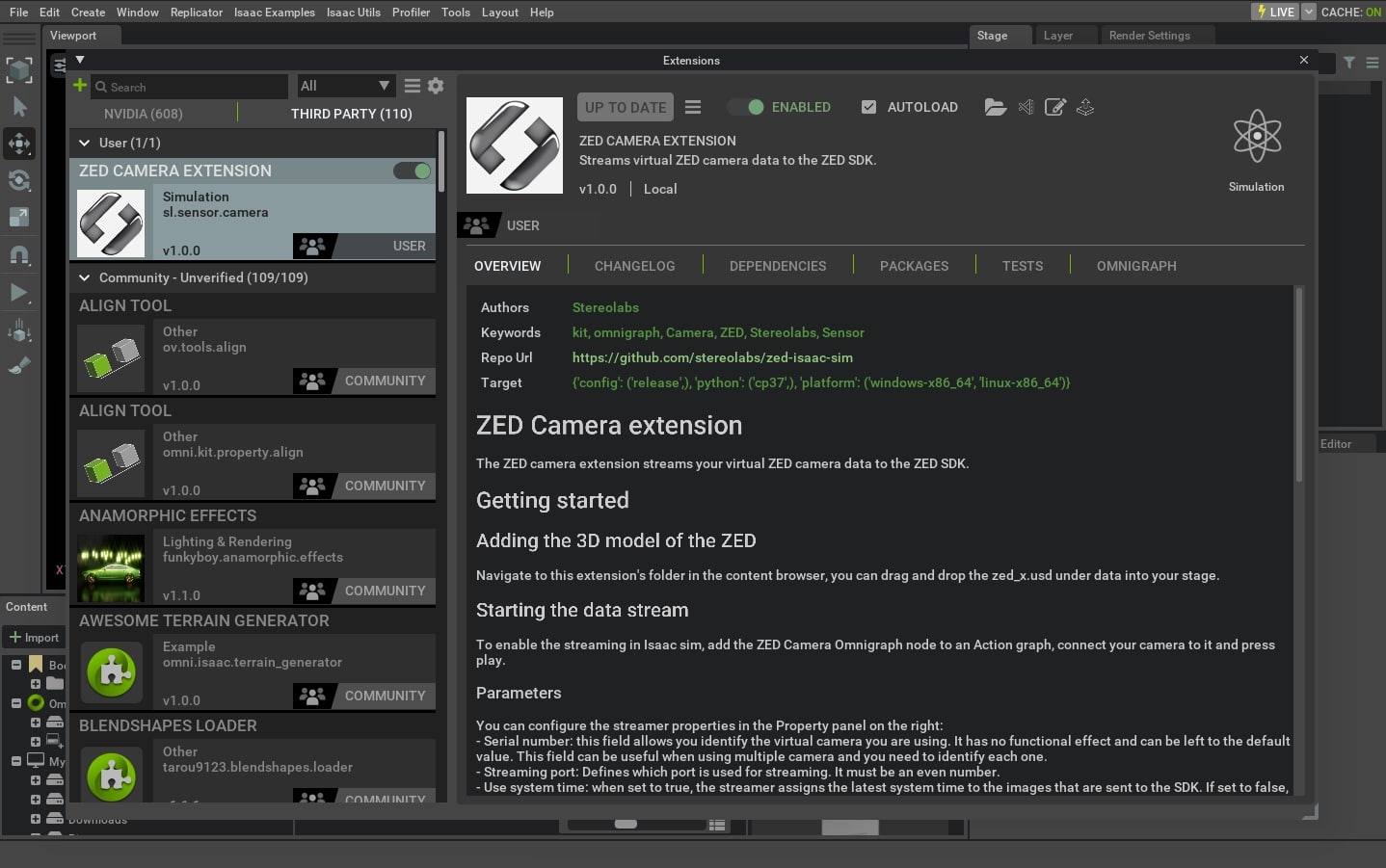Open the Replicator menu

(x=197, y=13)
